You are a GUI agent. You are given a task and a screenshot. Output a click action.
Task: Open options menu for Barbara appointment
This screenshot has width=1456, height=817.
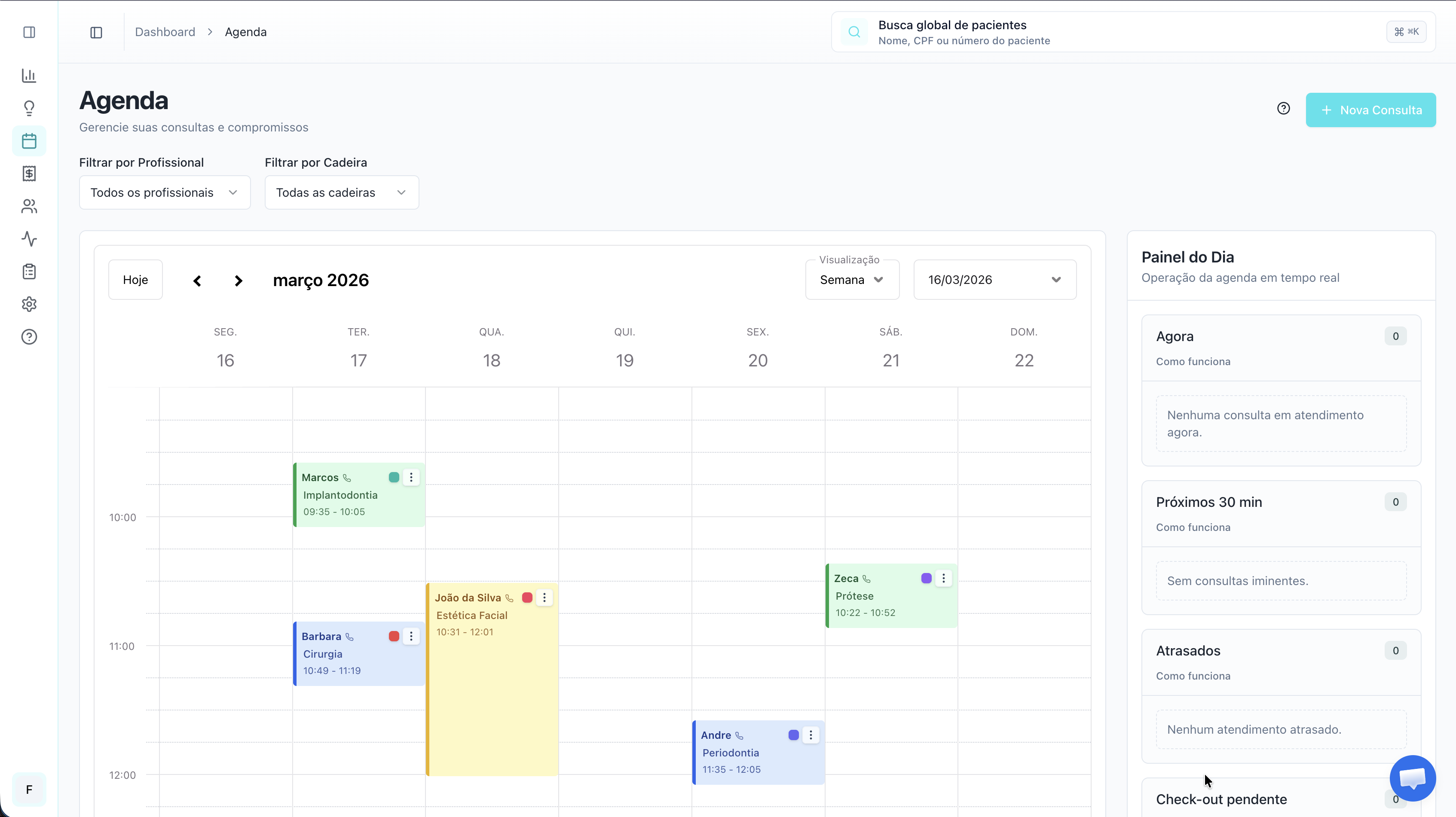[411, 636]
